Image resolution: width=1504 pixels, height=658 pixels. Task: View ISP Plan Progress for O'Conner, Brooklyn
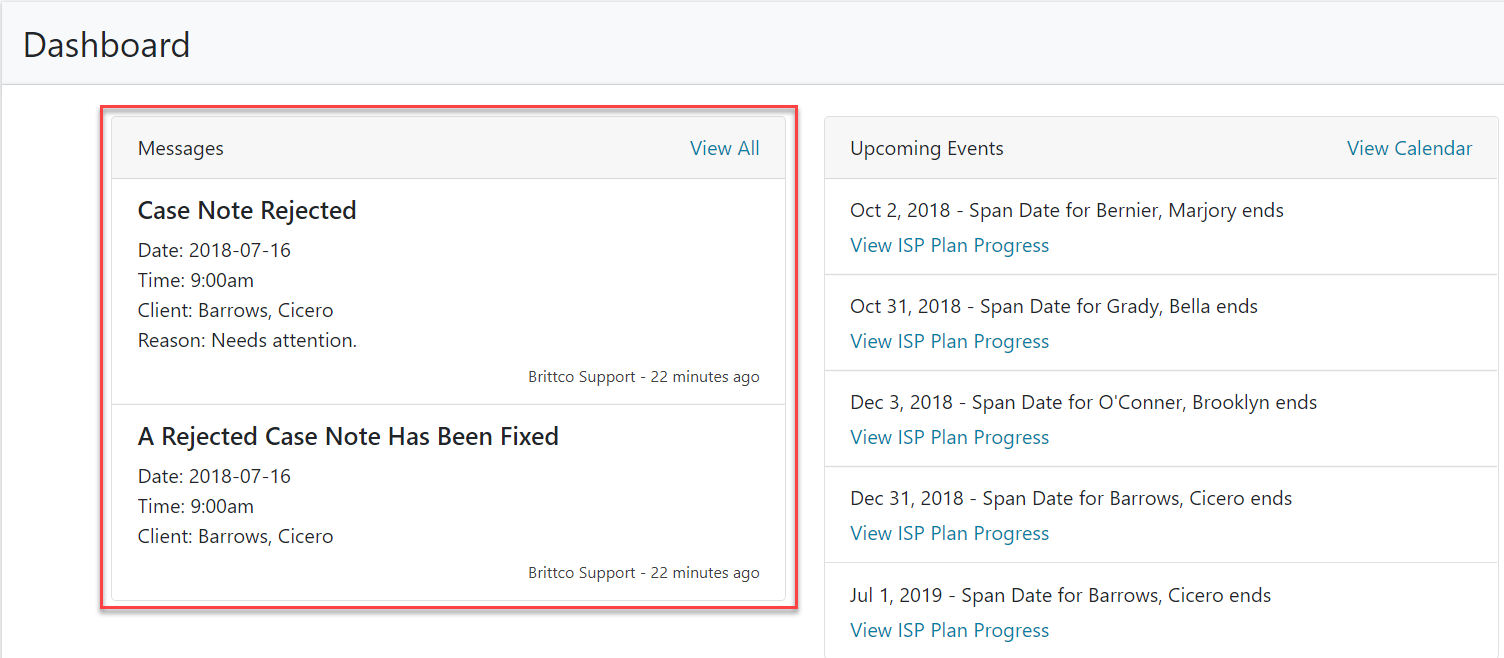click(949, 438)
